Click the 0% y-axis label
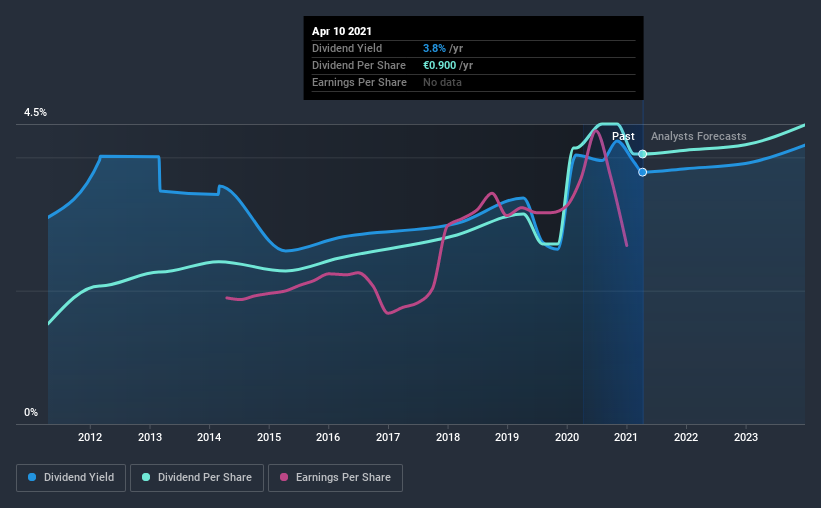The width and height of the screenshot is (821, 508). [31, 413]
